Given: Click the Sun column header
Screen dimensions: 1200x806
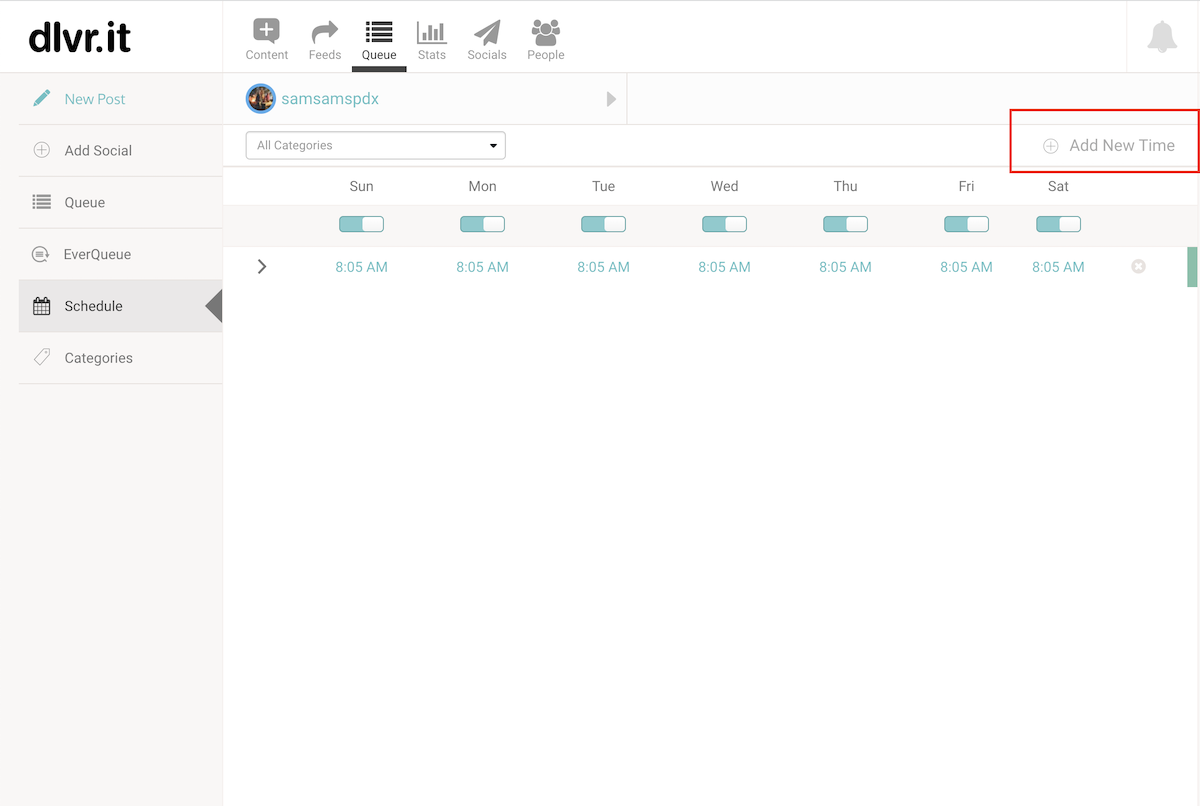Looking at the screenshot, I should pos(361,186).
